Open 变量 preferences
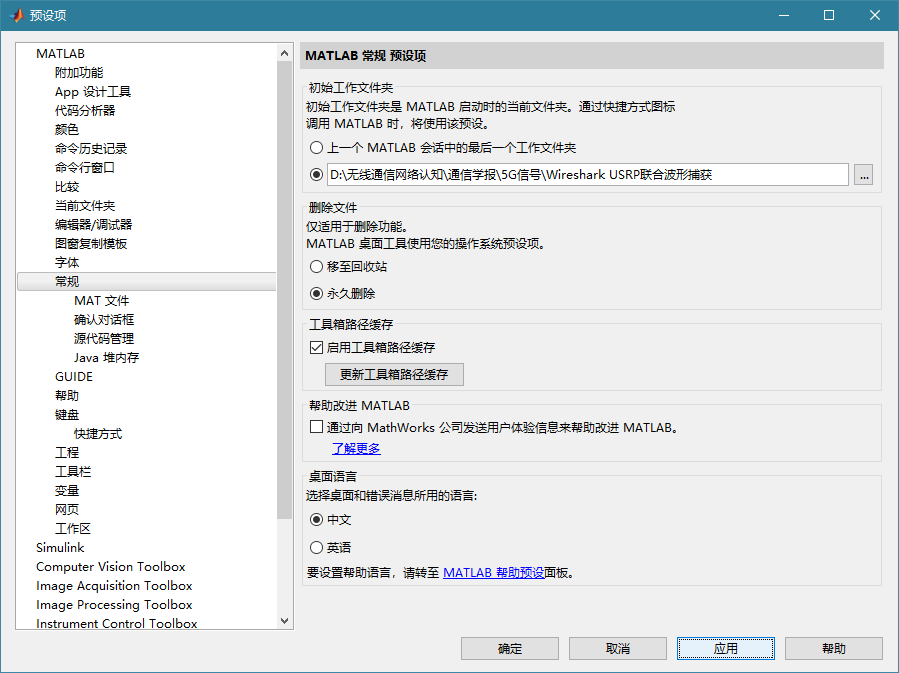899x673 pixels. (67, 490)
